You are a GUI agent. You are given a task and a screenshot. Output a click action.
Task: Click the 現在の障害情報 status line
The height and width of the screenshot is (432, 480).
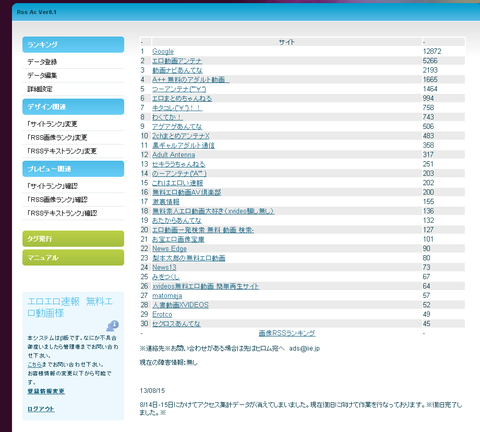169,362
